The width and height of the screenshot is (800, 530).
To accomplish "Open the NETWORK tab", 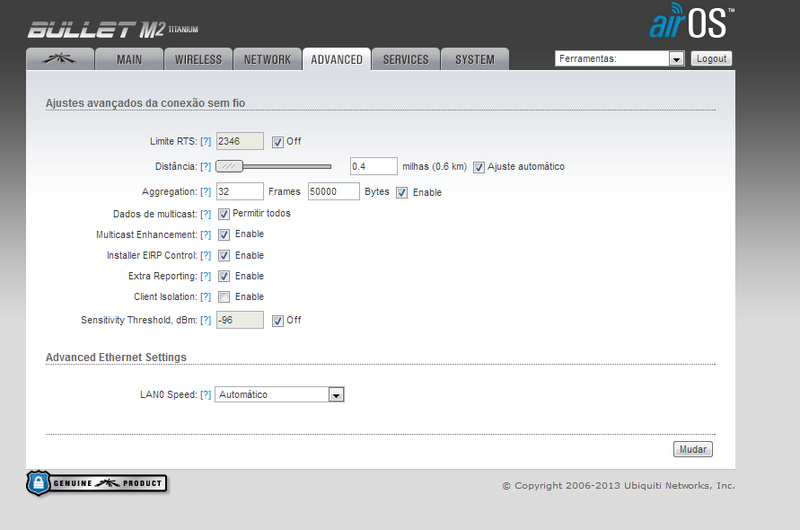I will coord(267,59).
